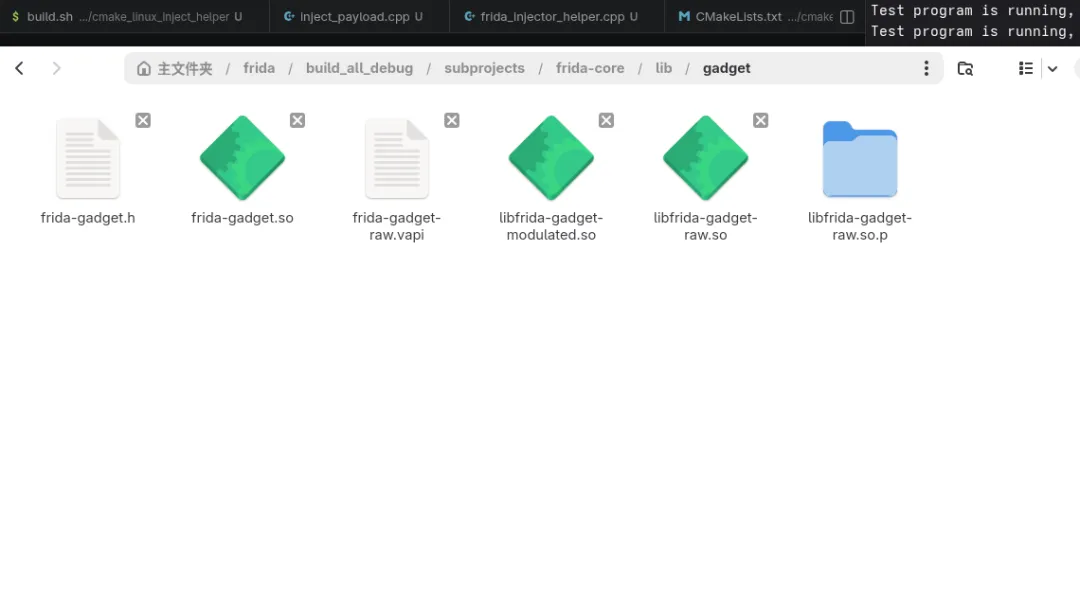This screenshot has height=609, width=1080.
Task: Go back with the left arrow button
Action: [19, 68]
